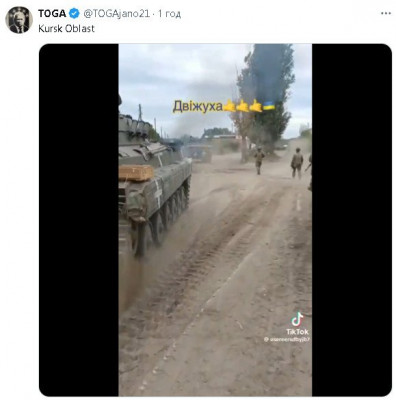This screenshot has width=396, height=400.
Task: Click the last thumbs-up emoji
Action: [256, 106]
